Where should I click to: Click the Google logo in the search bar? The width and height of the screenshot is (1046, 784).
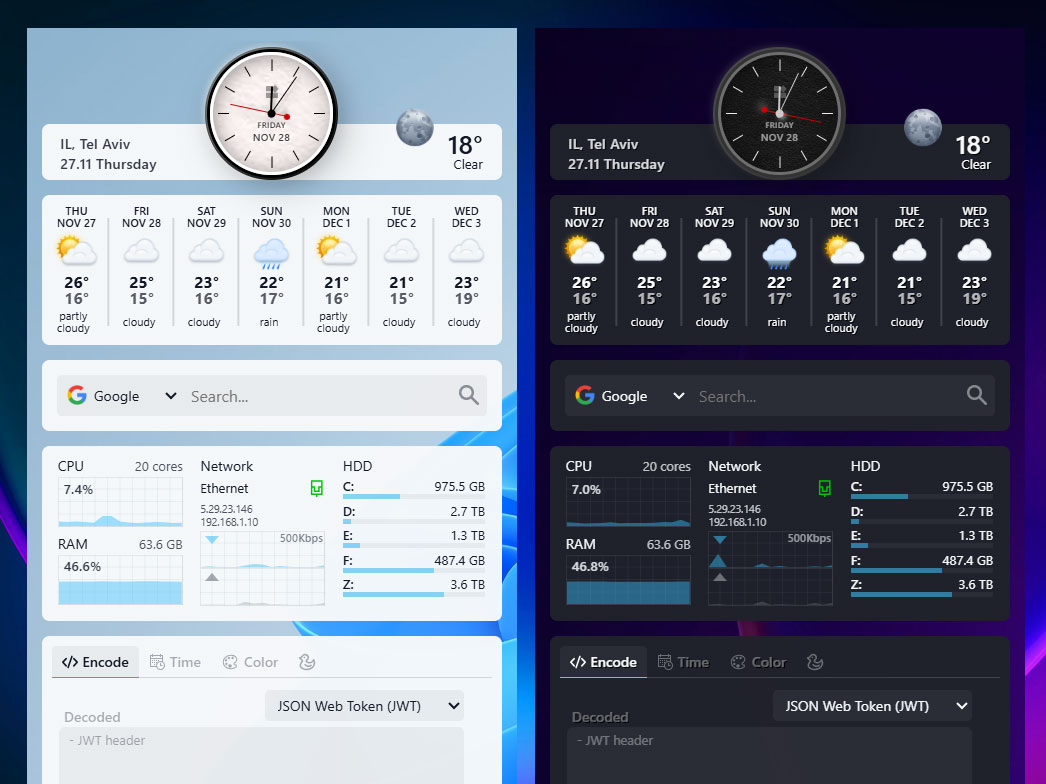click(x=77, y=395)
